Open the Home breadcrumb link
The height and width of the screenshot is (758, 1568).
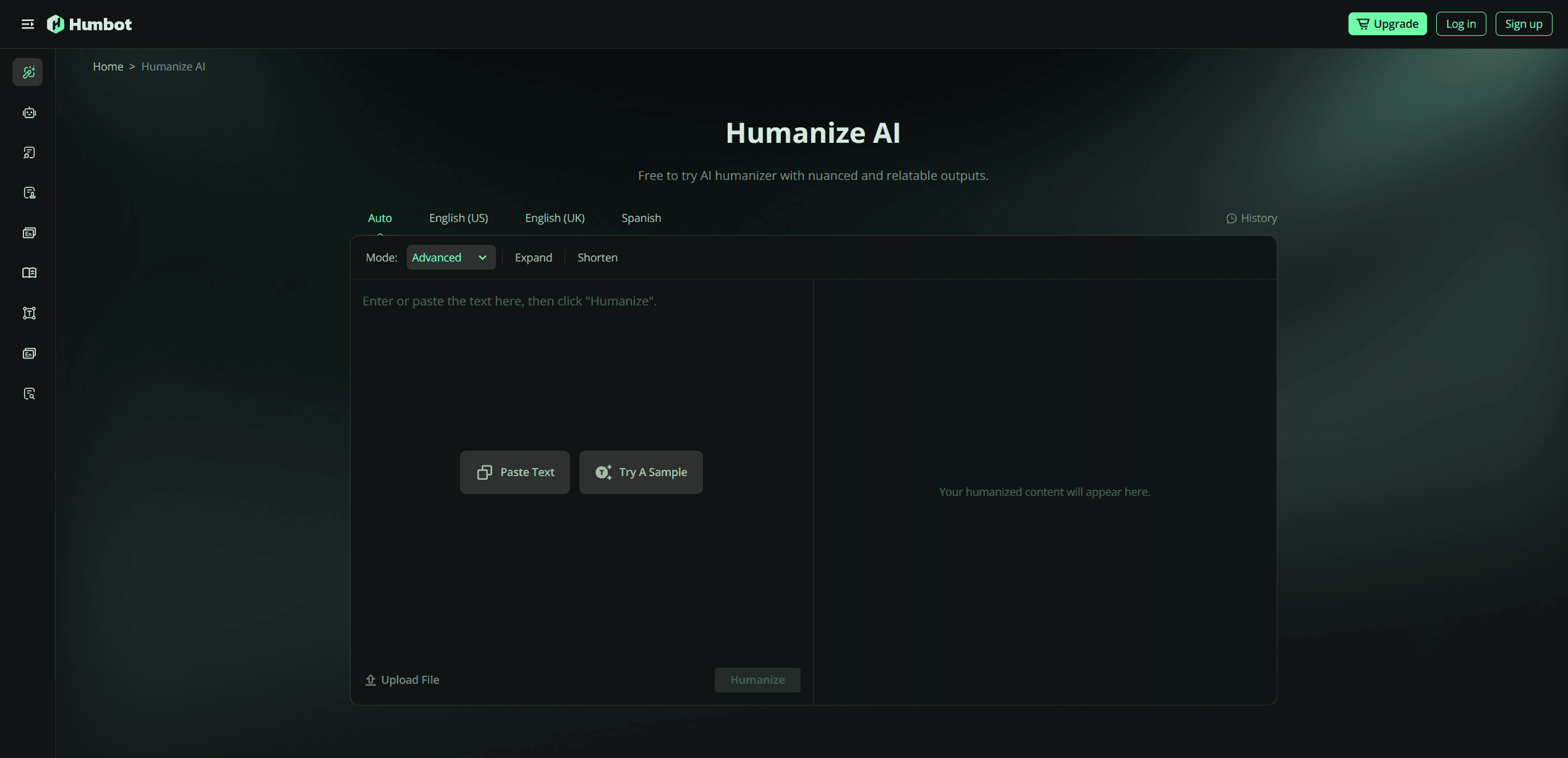pos(108,66)
